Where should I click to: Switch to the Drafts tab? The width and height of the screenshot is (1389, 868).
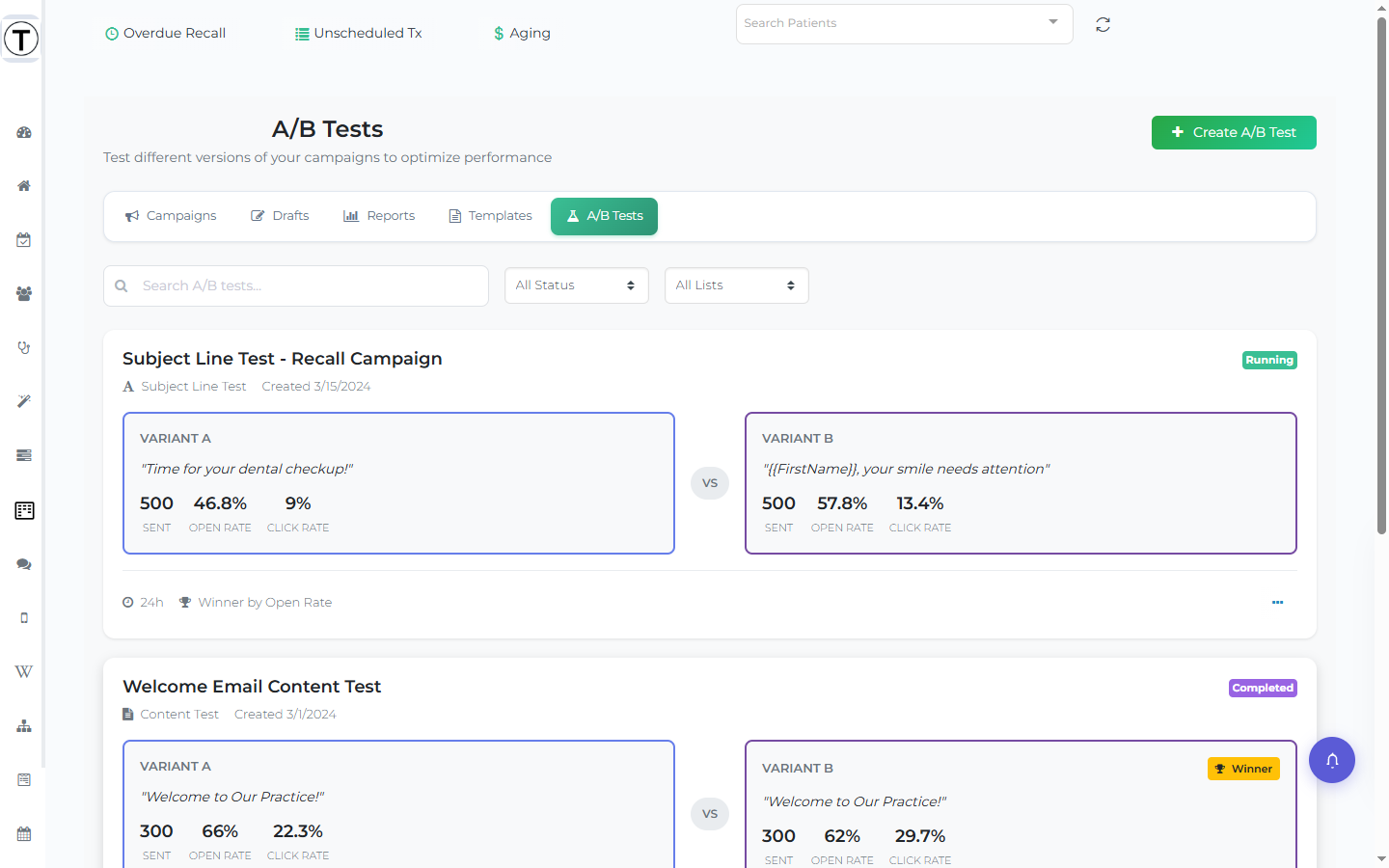[x=280, y=216]
